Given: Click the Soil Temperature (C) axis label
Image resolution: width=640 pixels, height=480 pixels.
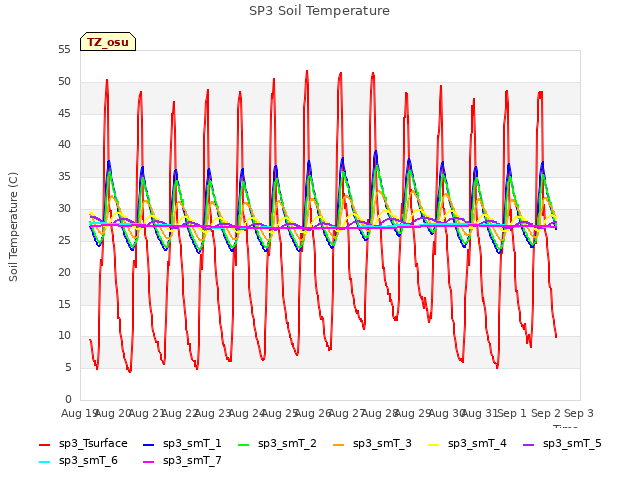Looking at the screenshot, I should click(x=13, y=227).
